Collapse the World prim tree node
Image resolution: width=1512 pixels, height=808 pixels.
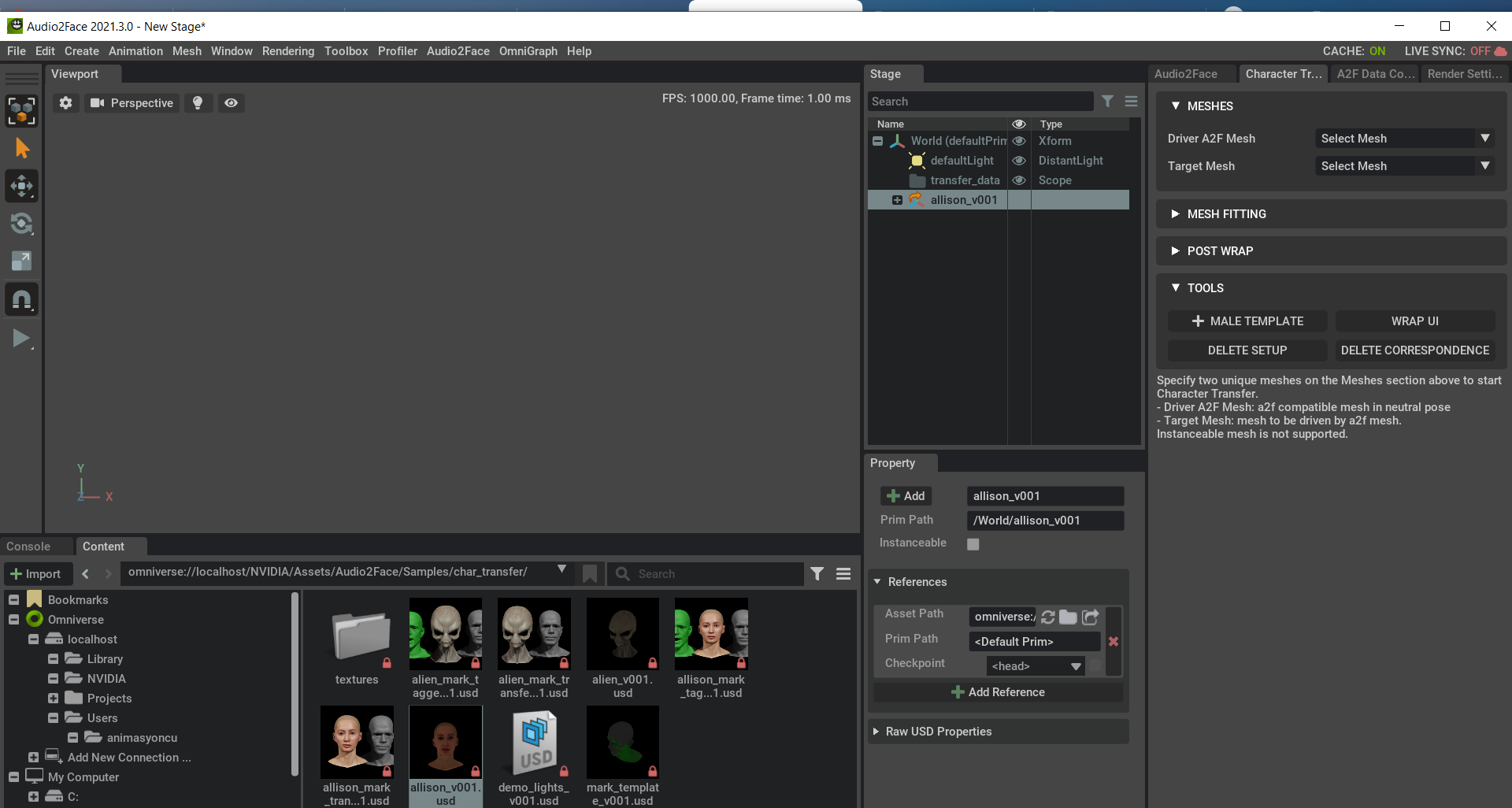(877, 141)
